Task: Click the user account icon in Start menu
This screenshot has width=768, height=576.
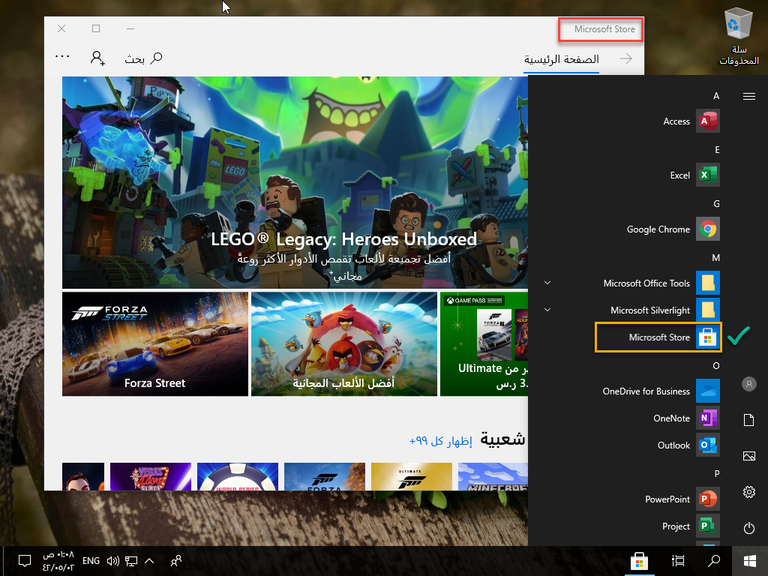Action: click(749, 384)
